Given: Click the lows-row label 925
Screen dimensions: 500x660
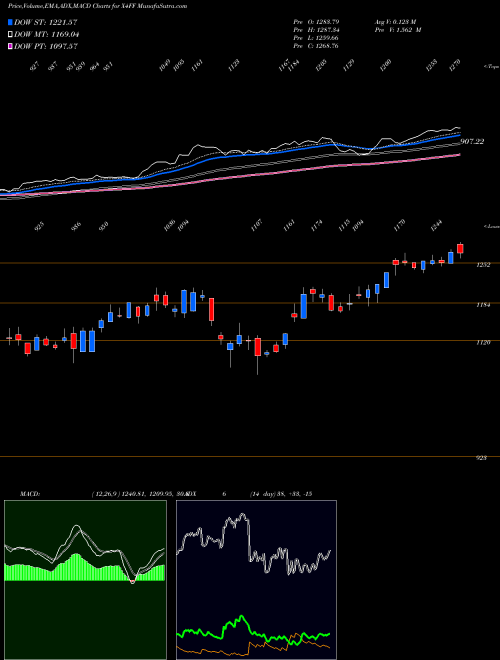Looking at the screenshot, I should coord(39,226).
